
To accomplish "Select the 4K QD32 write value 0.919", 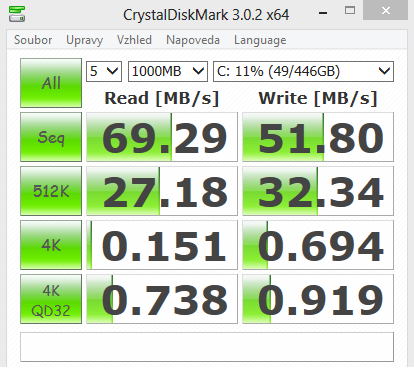I will (318, 299).
